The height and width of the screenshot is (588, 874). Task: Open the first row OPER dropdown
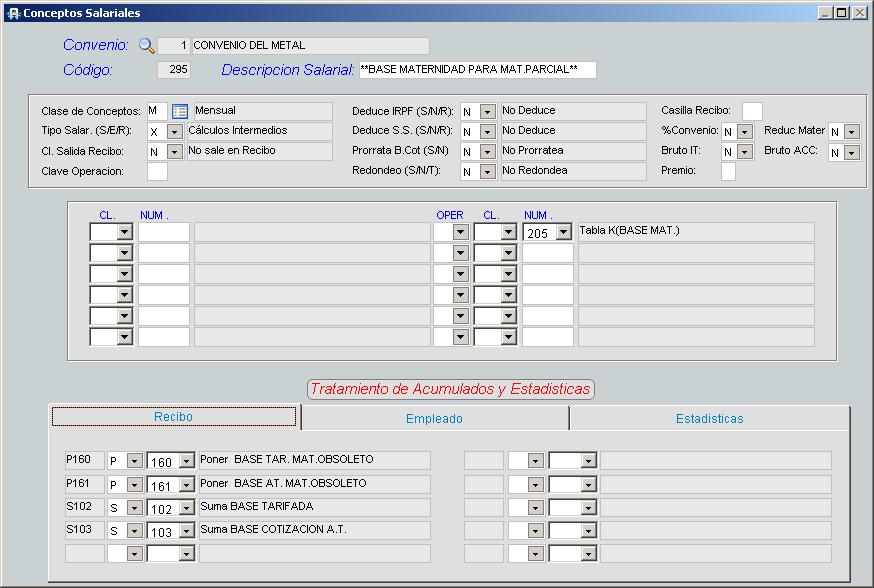coord(460,232)
